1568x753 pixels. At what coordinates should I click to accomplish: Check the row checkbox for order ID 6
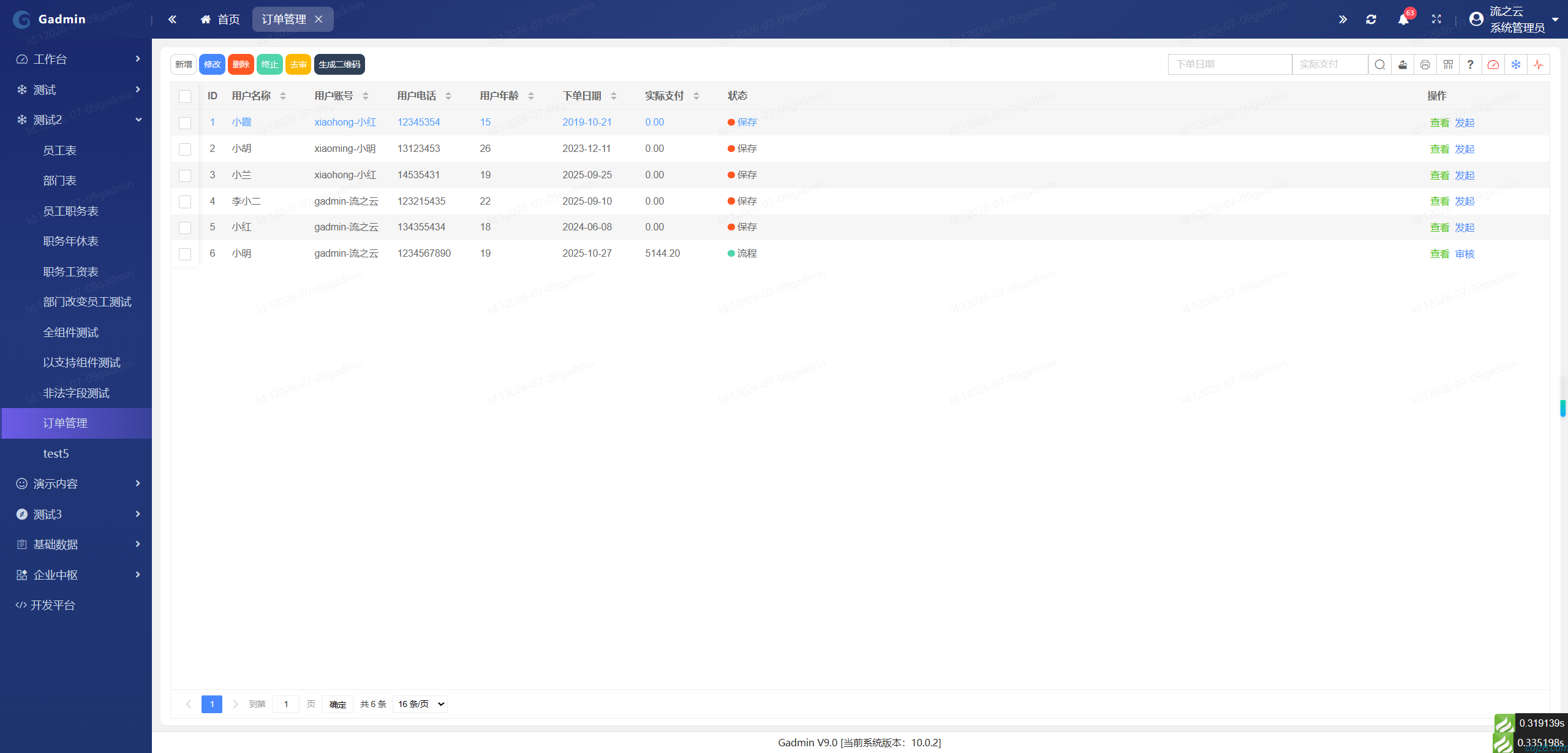tap(185, 254)
